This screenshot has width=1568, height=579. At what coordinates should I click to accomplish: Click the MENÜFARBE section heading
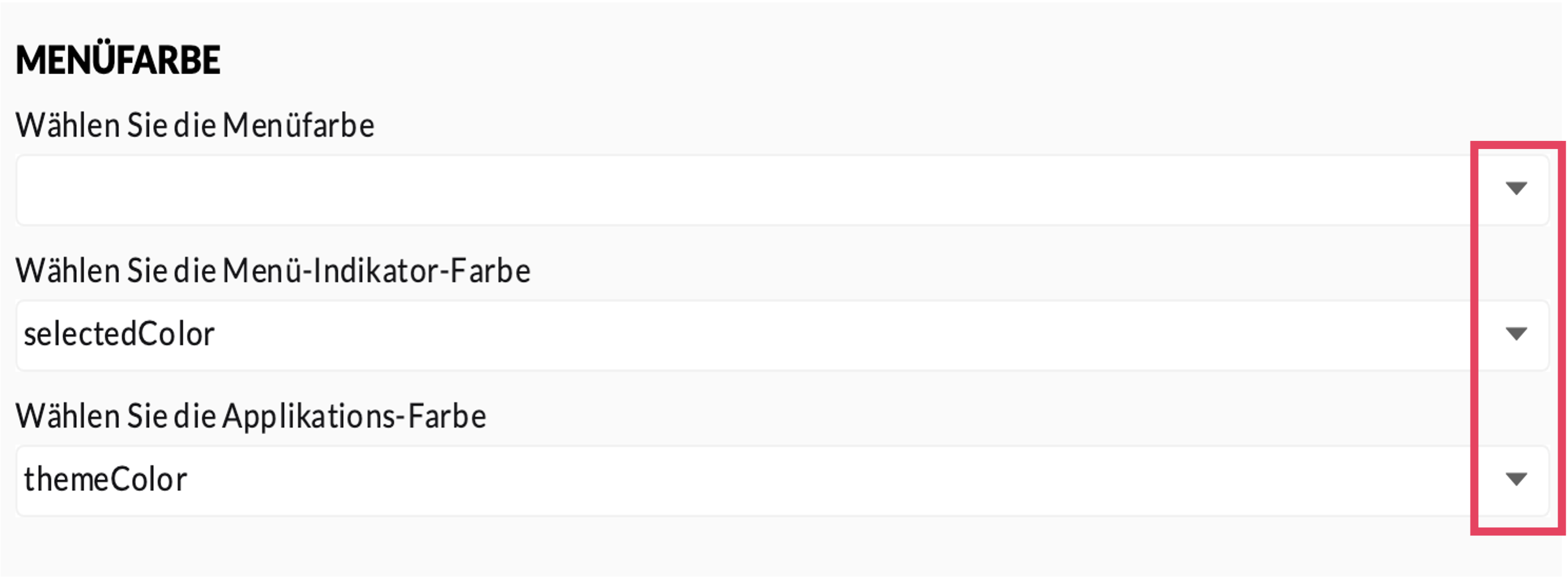pyautogui.click(x=118, y=60)
